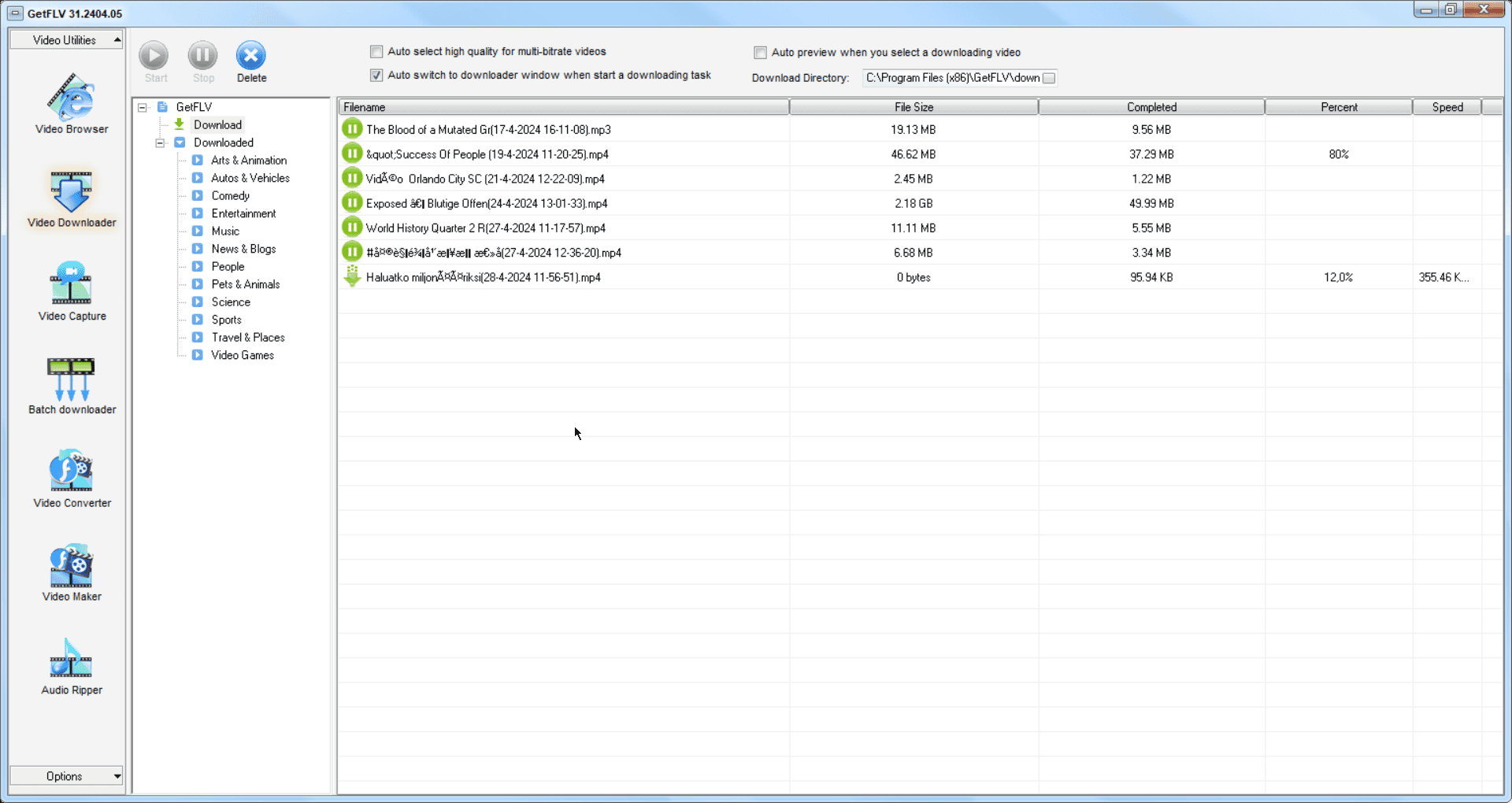Sort by Filename column header
Screen dimensions: 1512x803
tap(564, 107)
